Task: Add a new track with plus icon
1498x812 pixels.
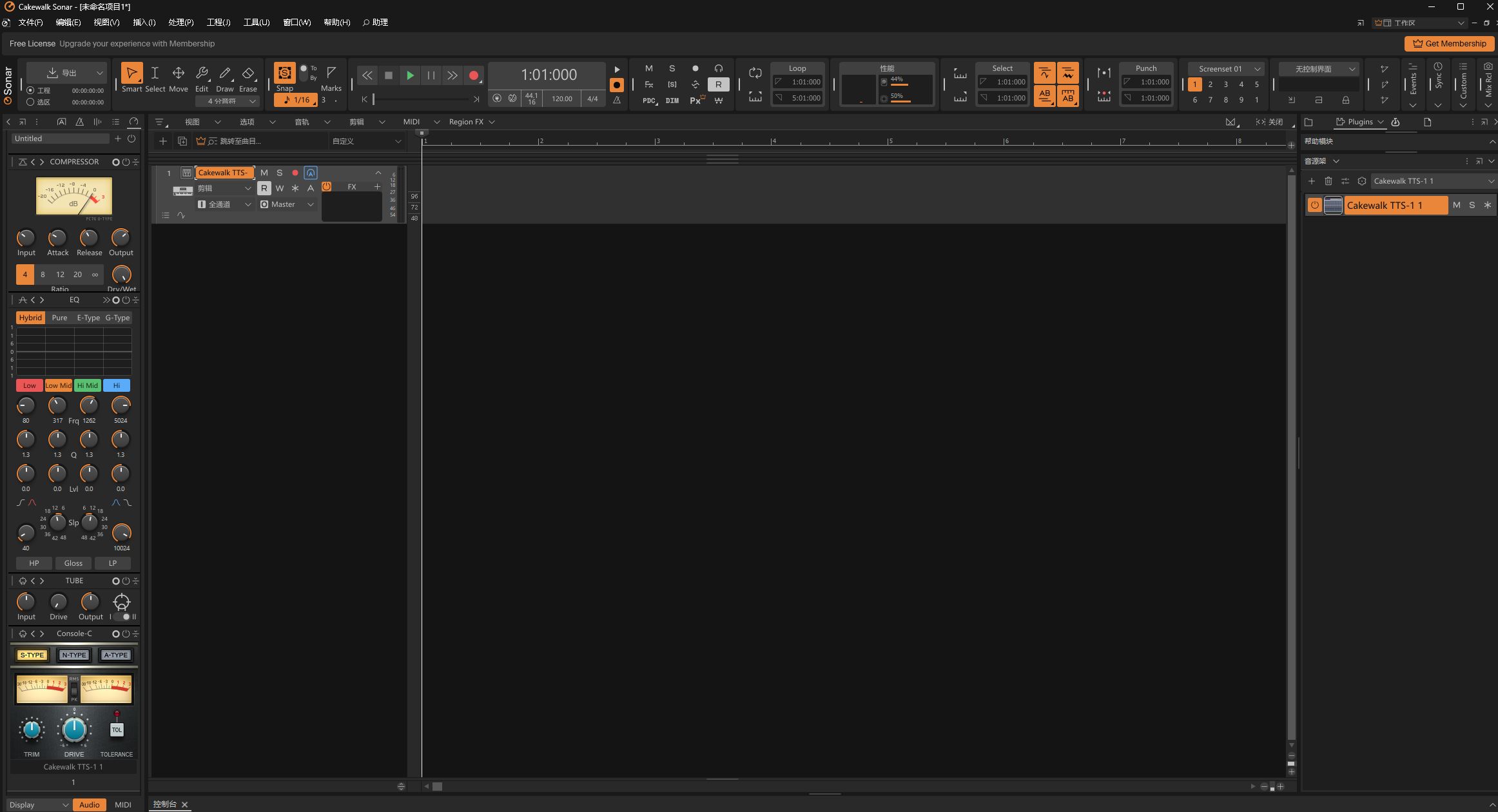Action: (x=163, y=141)
